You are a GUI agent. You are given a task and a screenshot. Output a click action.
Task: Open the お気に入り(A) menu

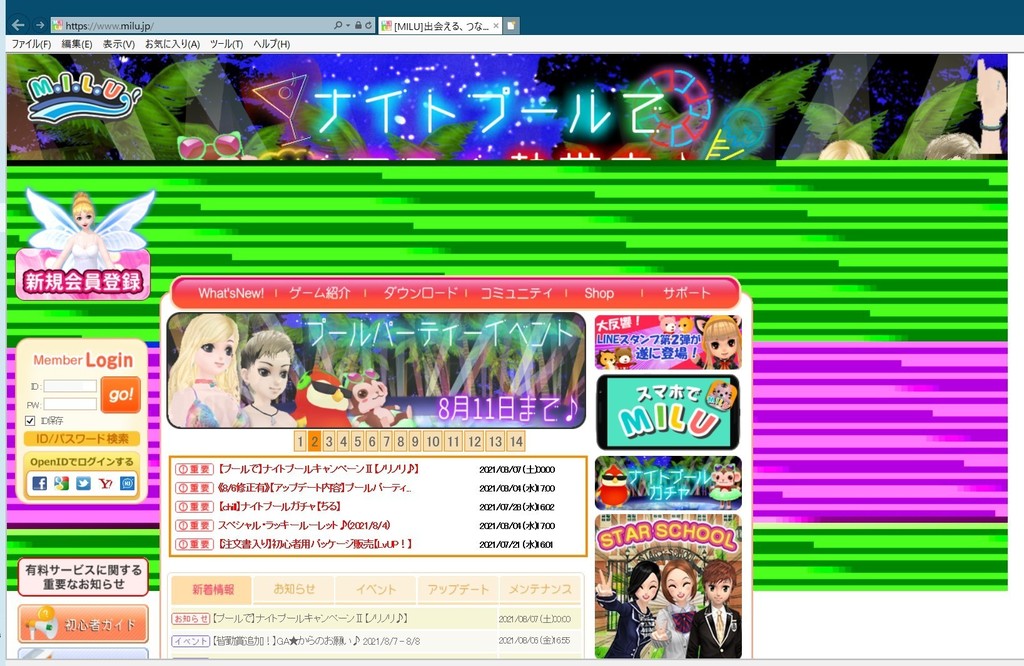(x=172, y=44)
